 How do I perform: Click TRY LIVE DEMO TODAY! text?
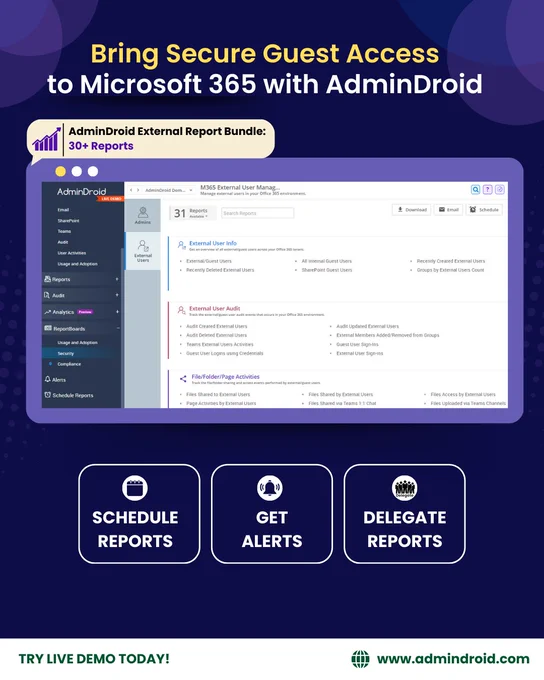click(94, 659)
